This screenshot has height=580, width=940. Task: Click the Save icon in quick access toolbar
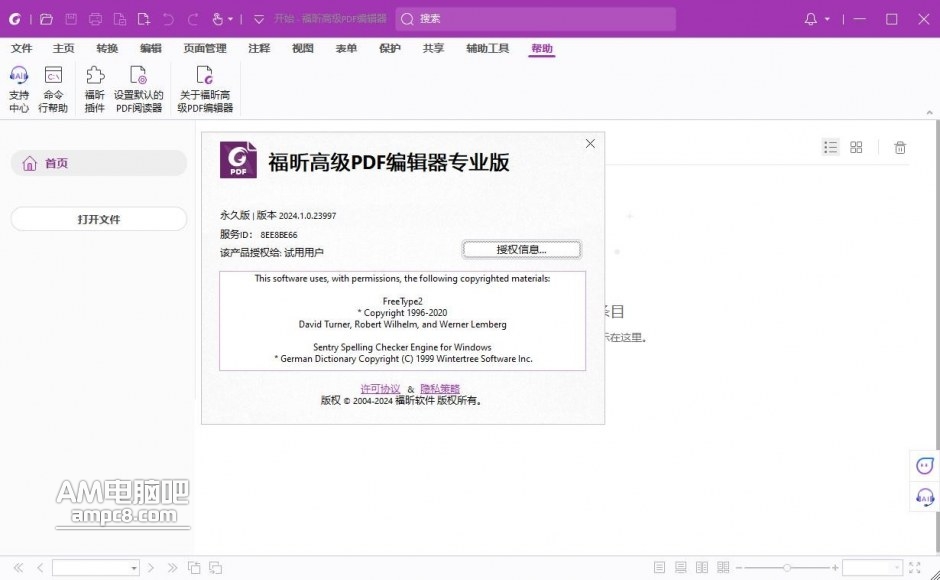pos(71,19)
